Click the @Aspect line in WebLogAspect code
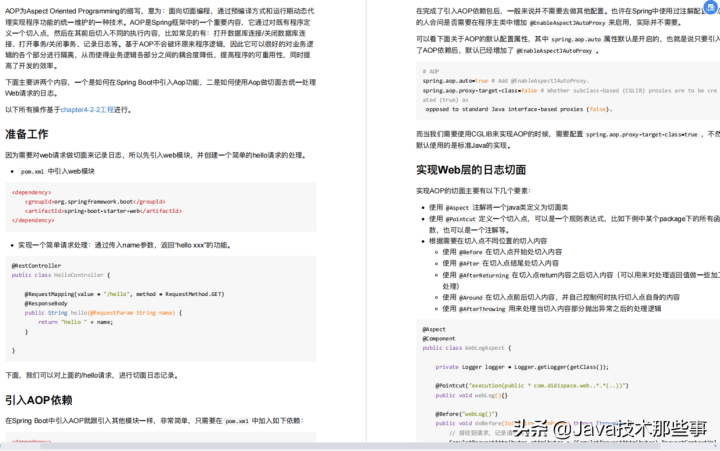 (434, 330)
